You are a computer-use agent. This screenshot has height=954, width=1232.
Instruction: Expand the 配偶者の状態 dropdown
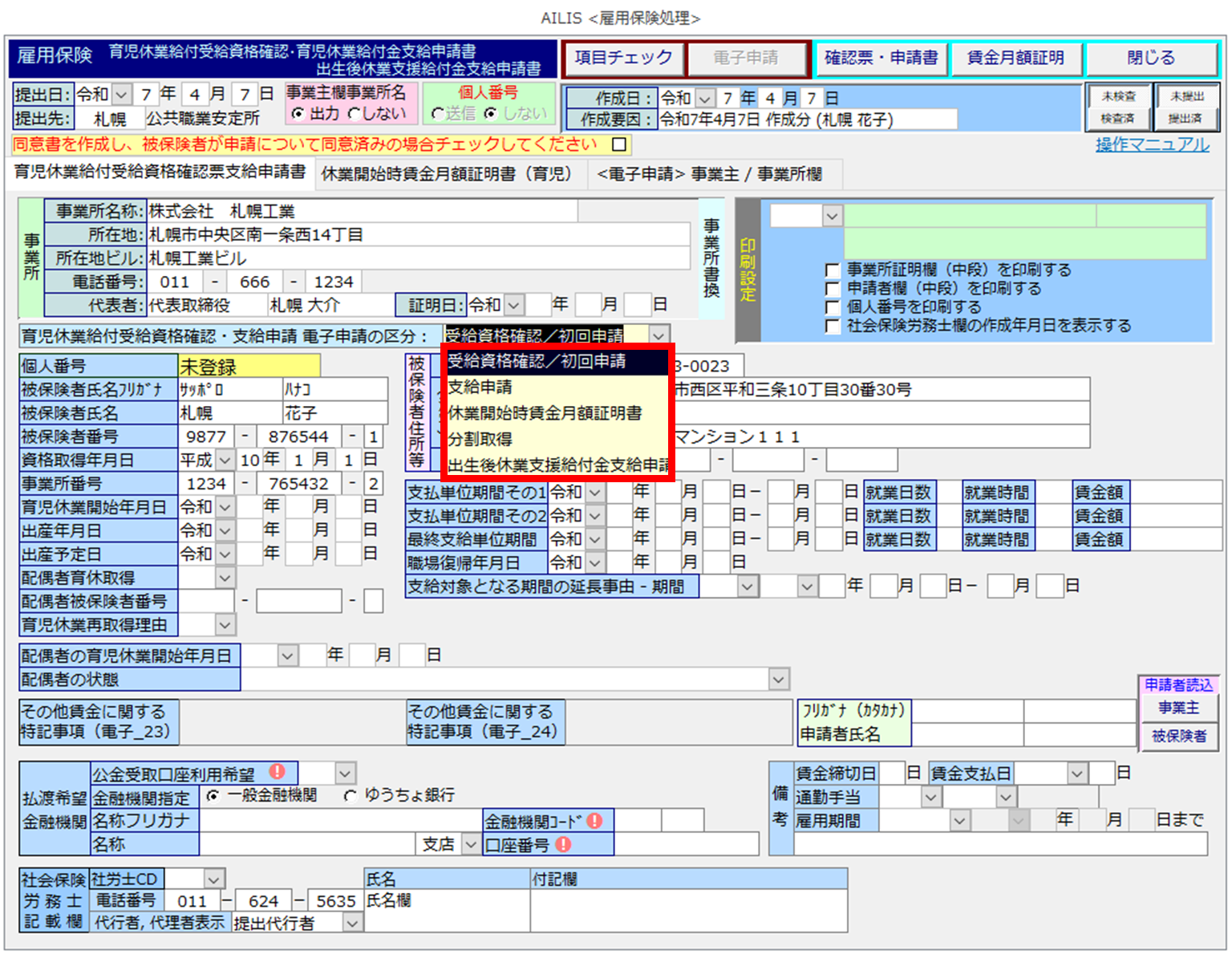(x=778, y=680)
